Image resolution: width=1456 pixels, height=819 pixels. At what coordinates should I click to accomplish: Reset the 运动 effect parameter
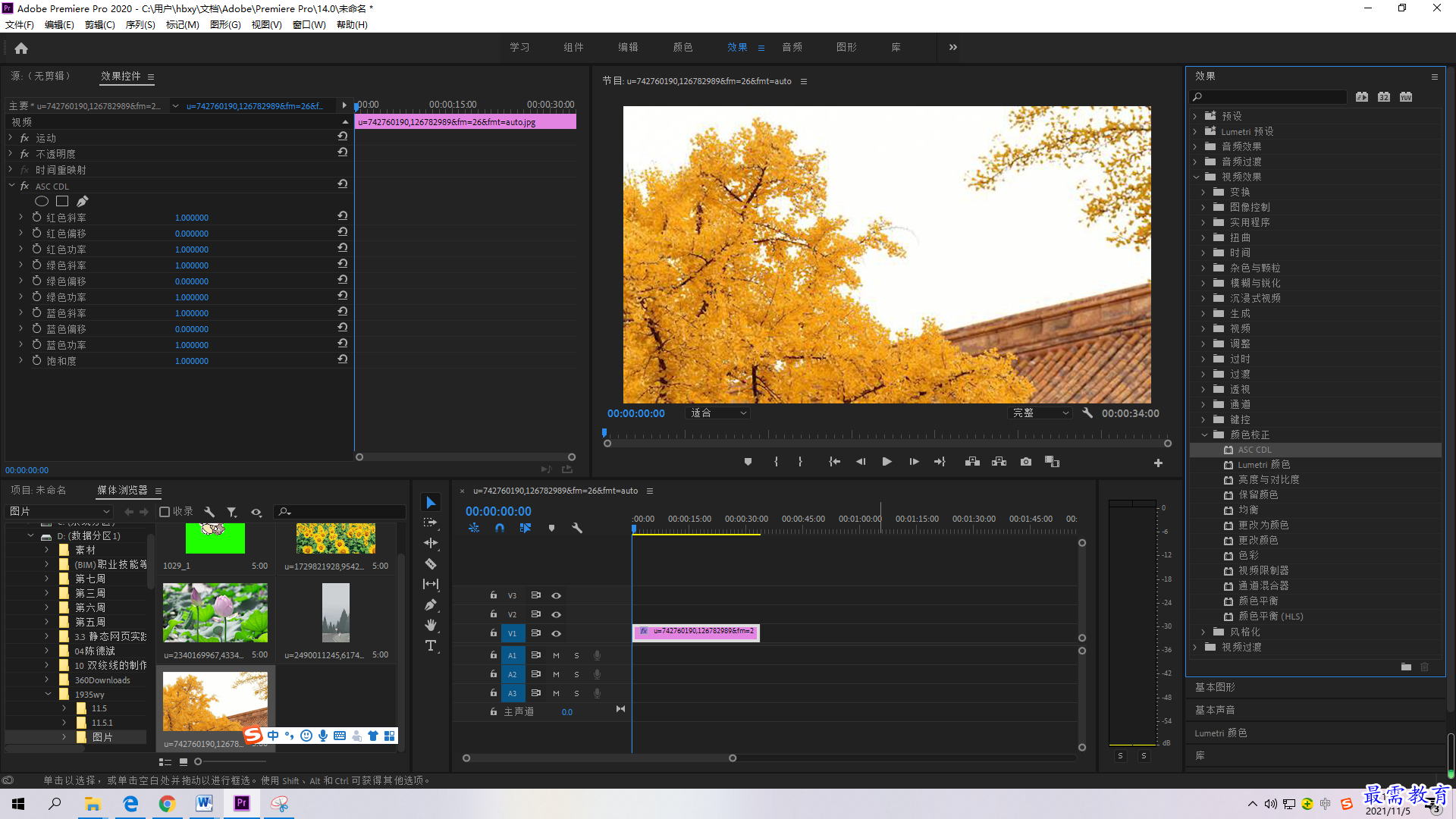[x=343, y=136]
